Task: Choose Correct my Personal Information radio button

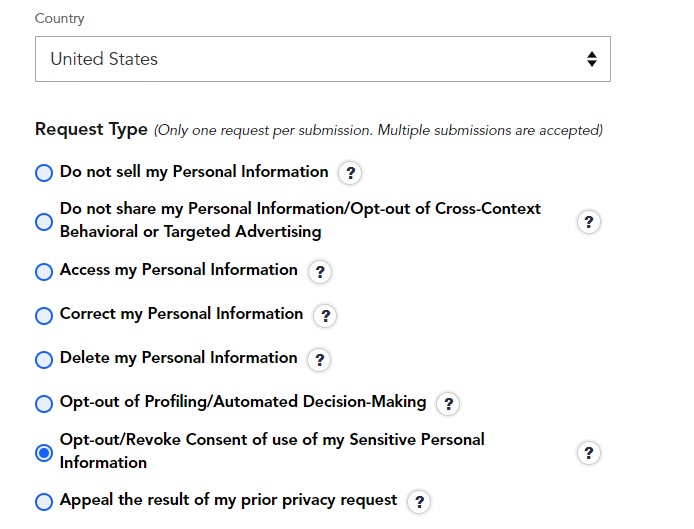Action: (x=44, y=316)
